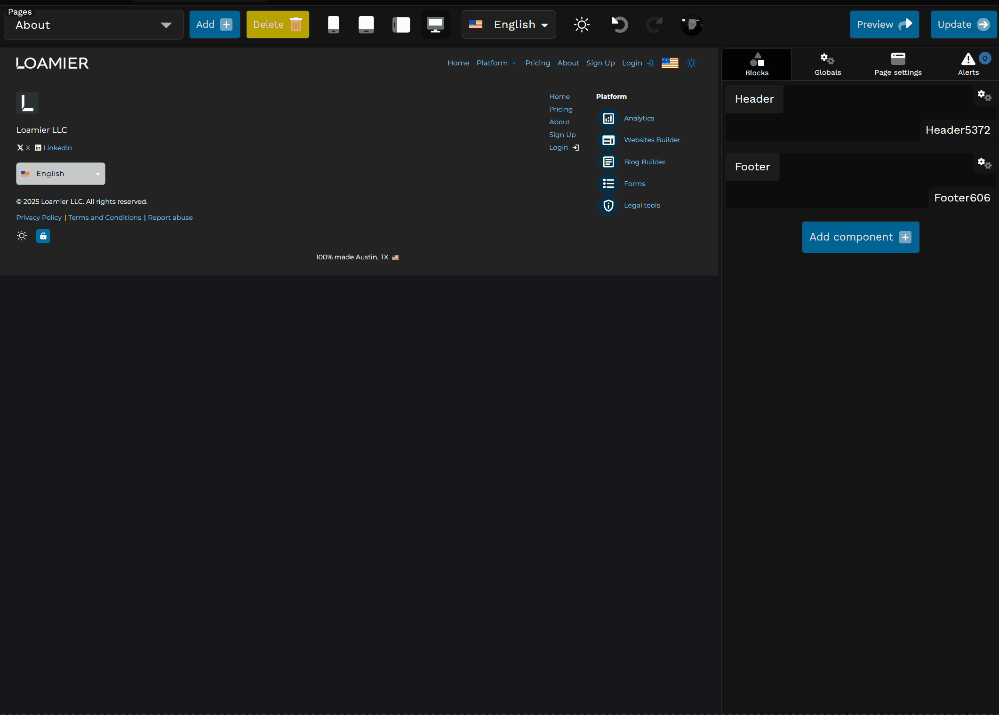Click the undo arrow in toolbar
This screenshot has height=715, width=999.
pyautogui.click(x=620, y=25)
